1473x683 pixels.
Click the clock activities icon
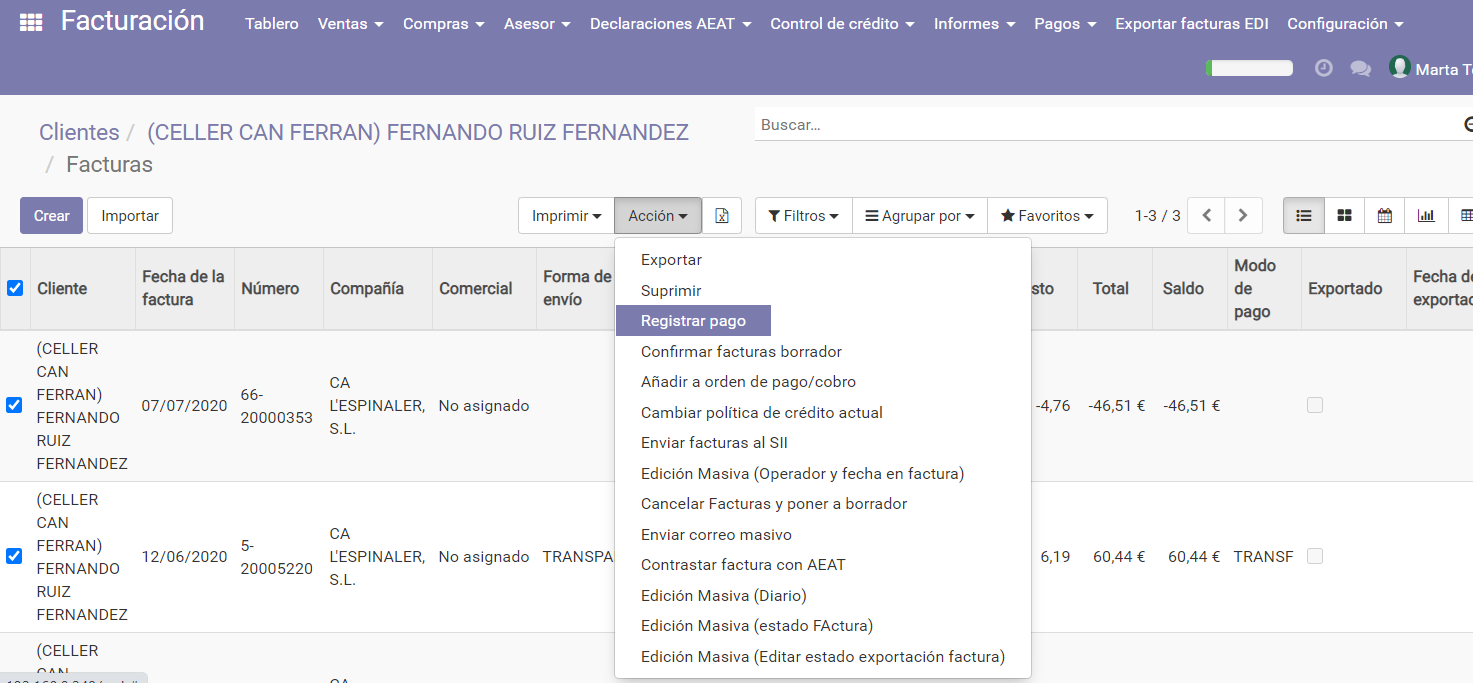click(x=1324, y=68)
